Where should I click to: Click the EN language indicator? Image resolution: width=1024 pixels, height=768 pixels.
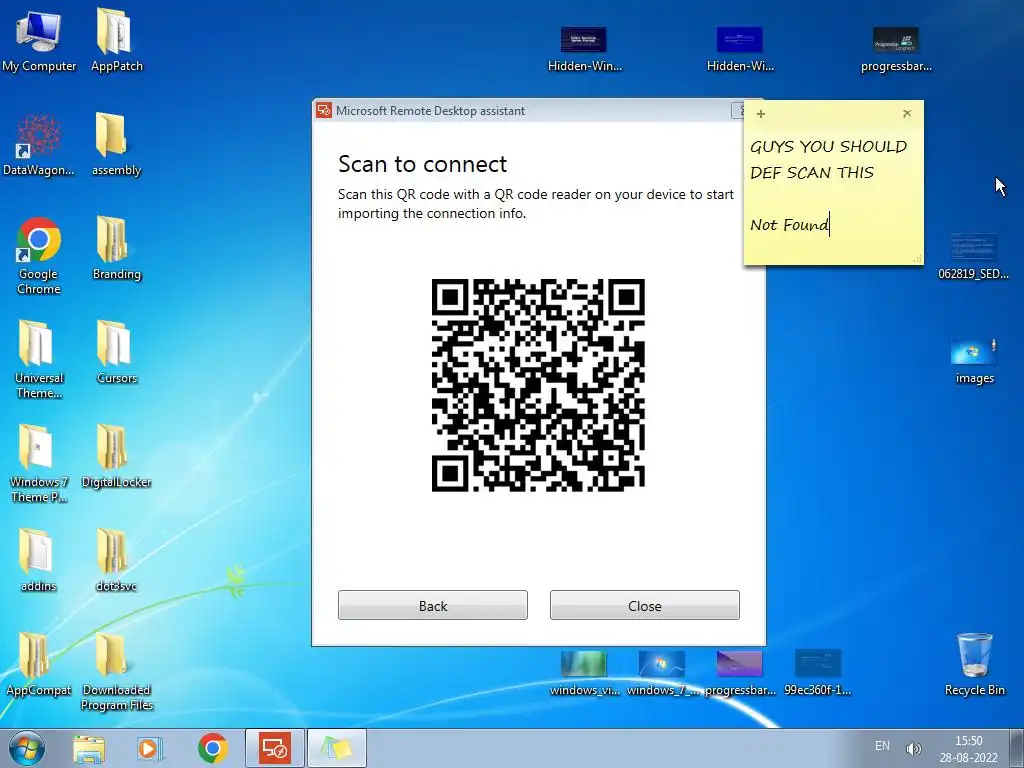[882, 746]
